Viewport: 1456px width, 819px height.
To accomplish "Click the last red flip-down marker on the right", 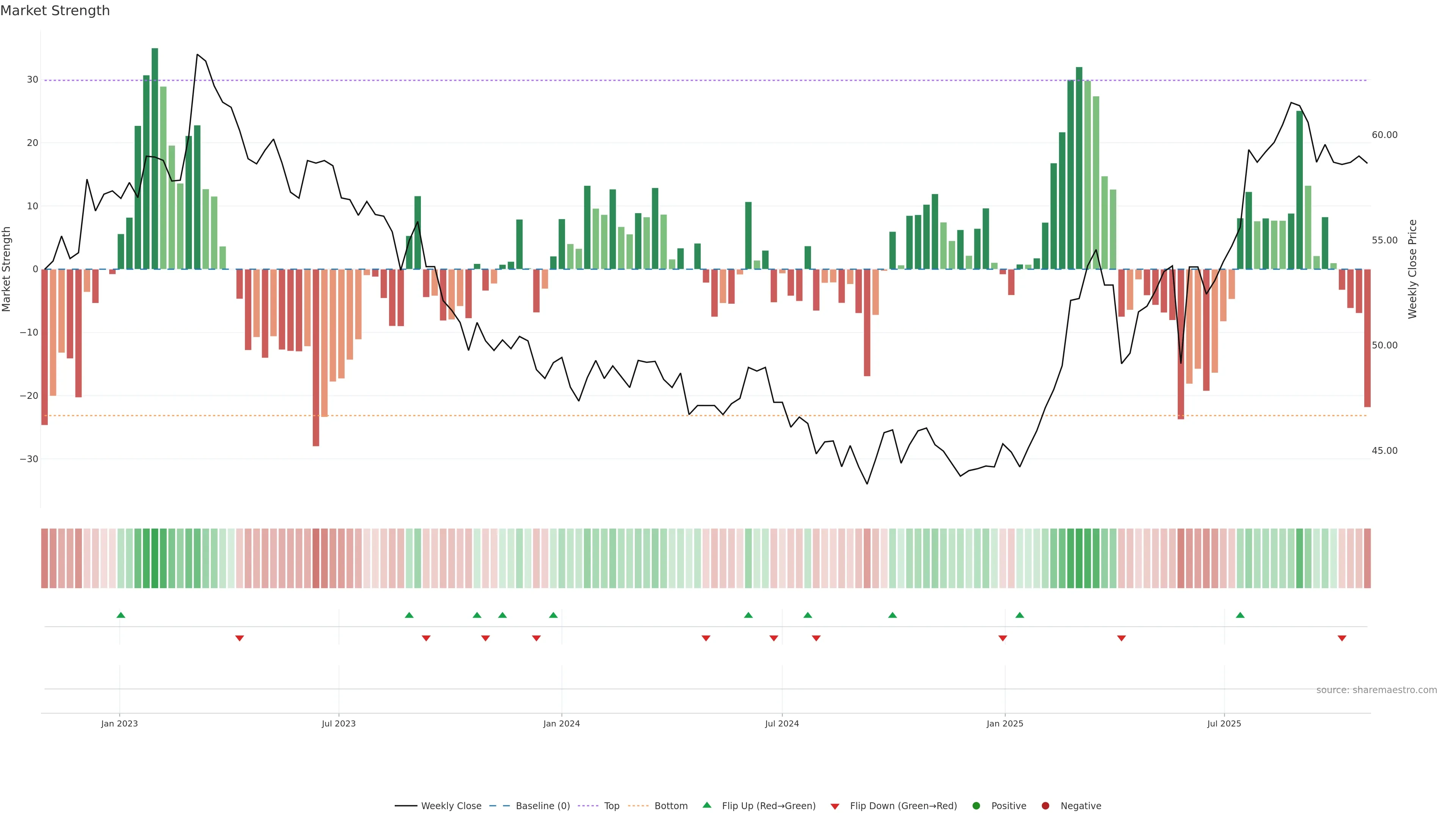I will [x=1342, y=638].
